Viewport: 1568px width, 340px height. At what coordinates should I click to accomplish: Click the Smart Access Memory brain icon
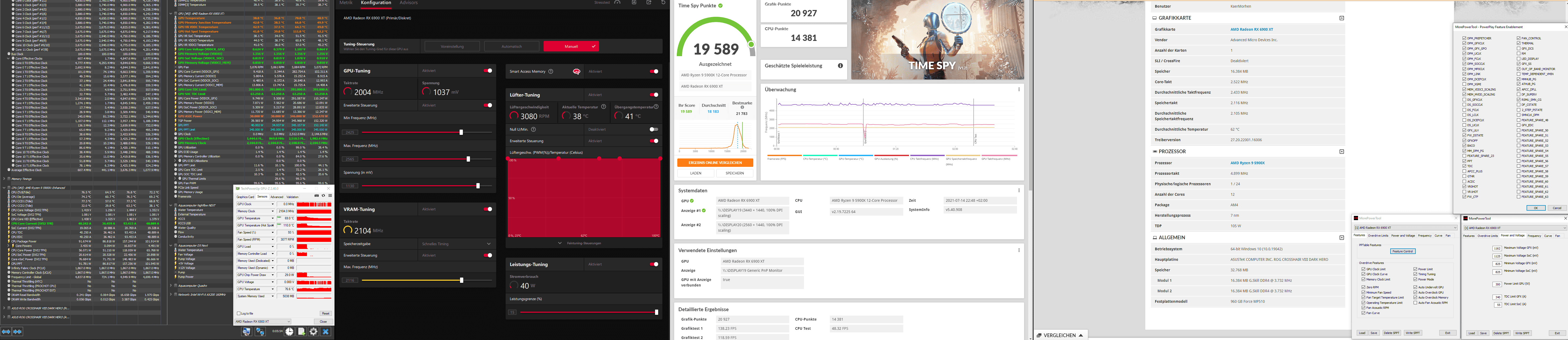tap(576, 71)
